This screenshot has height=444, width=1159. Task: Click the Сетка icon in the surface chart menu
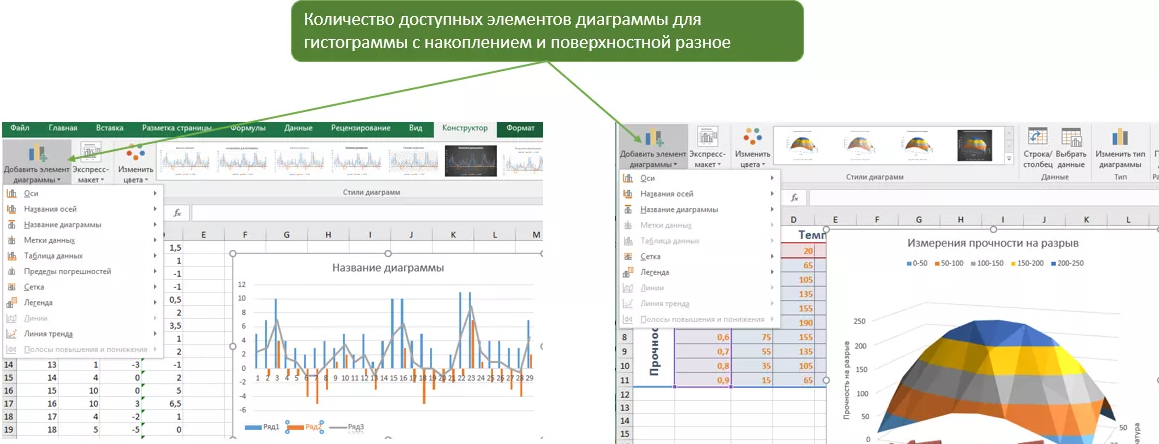(628, 256)
